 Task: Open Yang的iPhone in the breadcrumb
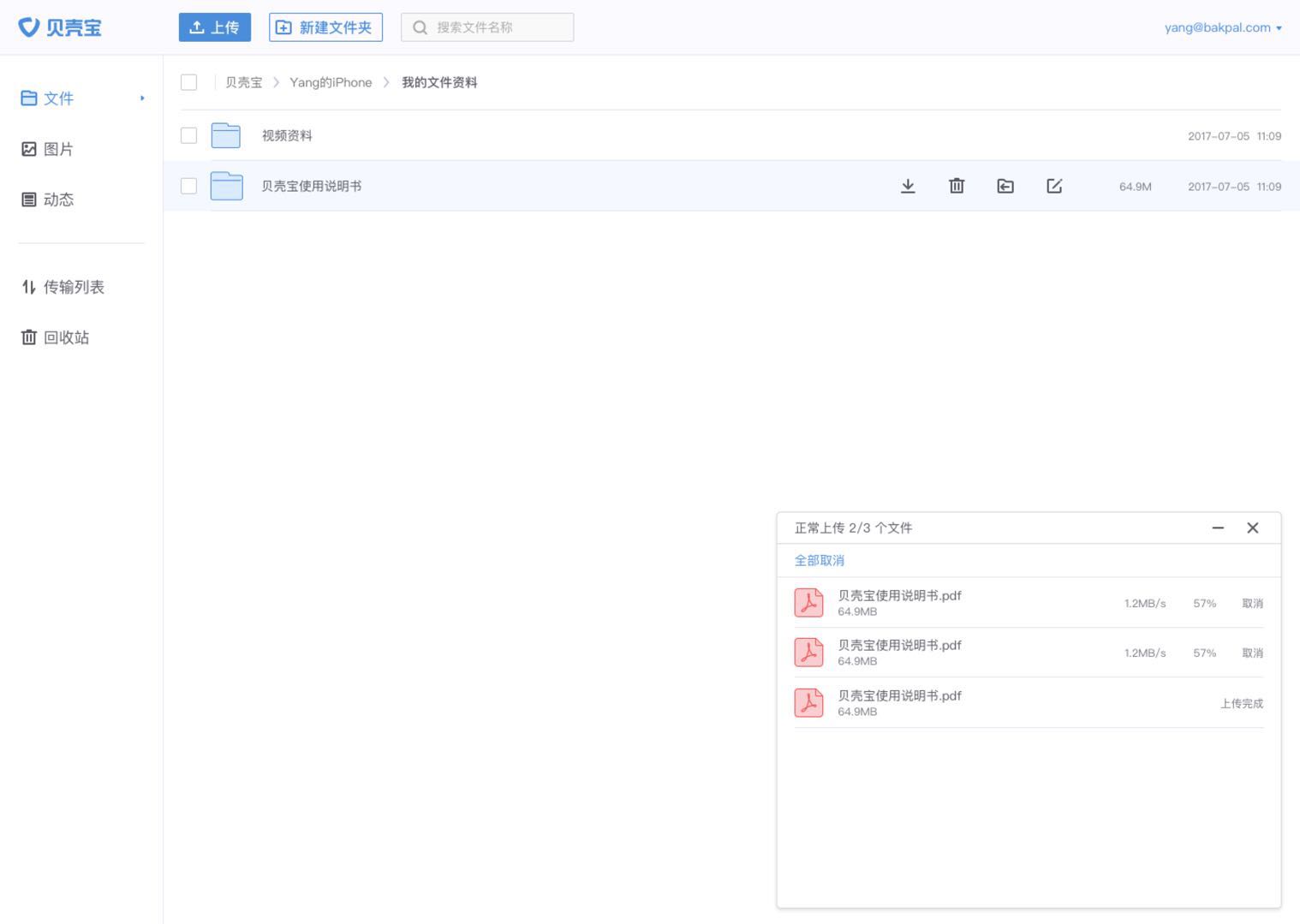click(331, 82)
